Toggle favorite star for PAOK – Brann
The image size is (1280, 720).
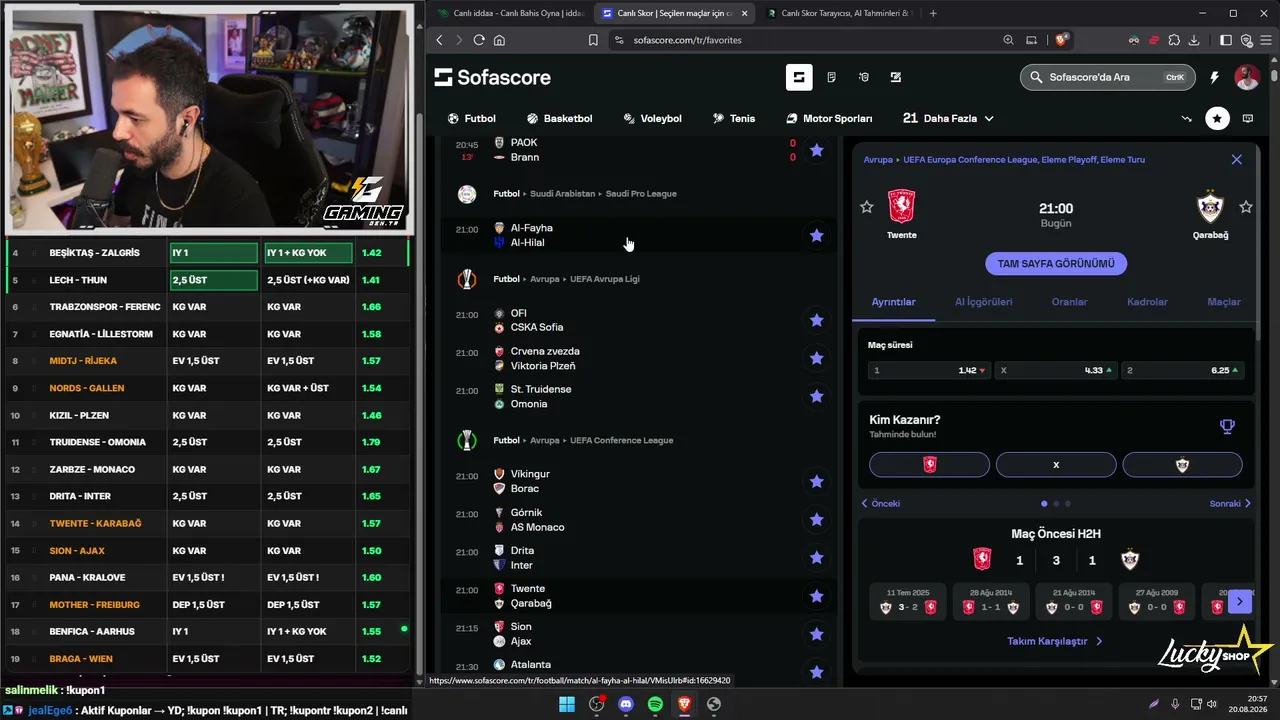click(817, 150)
